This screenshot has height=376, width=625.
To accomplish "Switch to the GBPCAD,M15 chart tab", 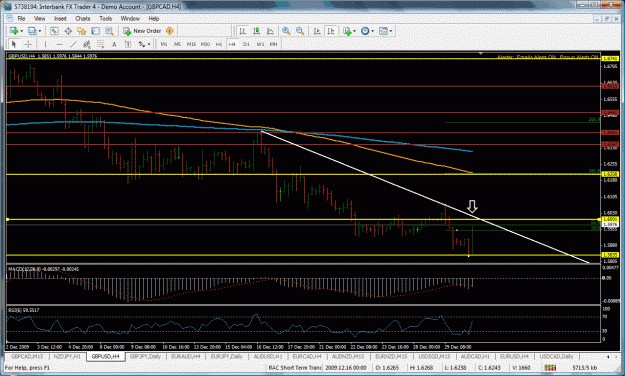I will [27, 356].
